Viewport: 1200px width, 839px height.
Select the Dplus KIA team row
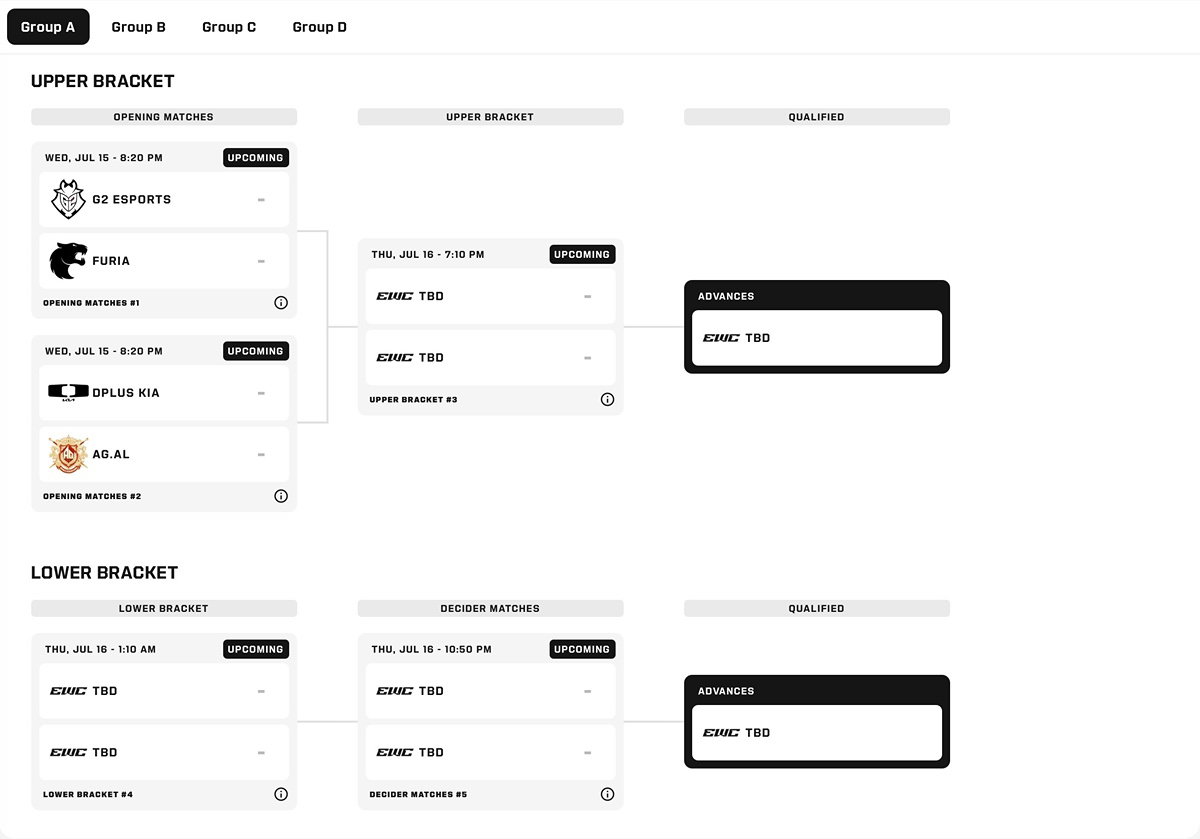click(164, 393)
